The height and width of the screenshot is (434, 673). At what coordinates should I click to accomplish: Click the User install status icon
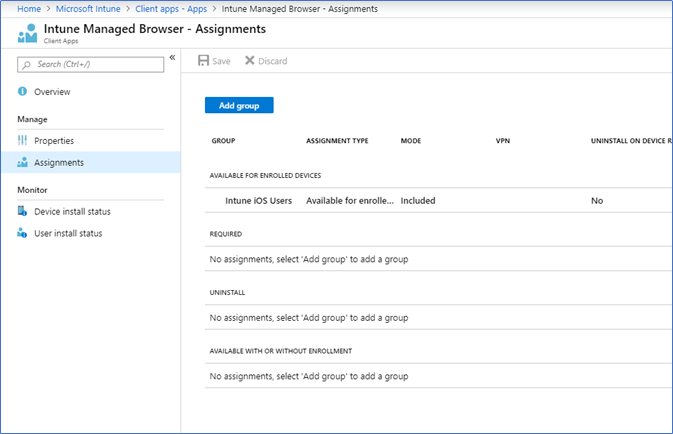pyautogui.click(x=22, y=233)
